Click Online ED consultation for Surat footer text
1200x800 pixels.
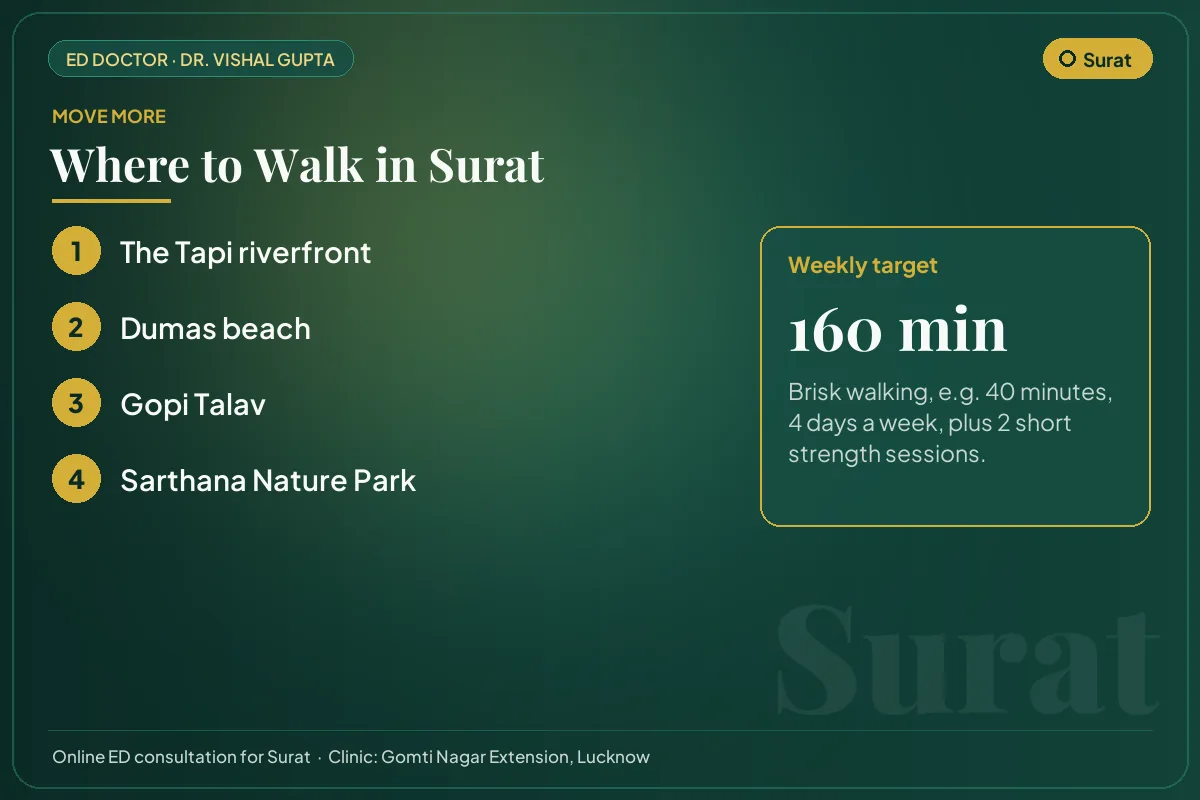(x=181, y=757)
